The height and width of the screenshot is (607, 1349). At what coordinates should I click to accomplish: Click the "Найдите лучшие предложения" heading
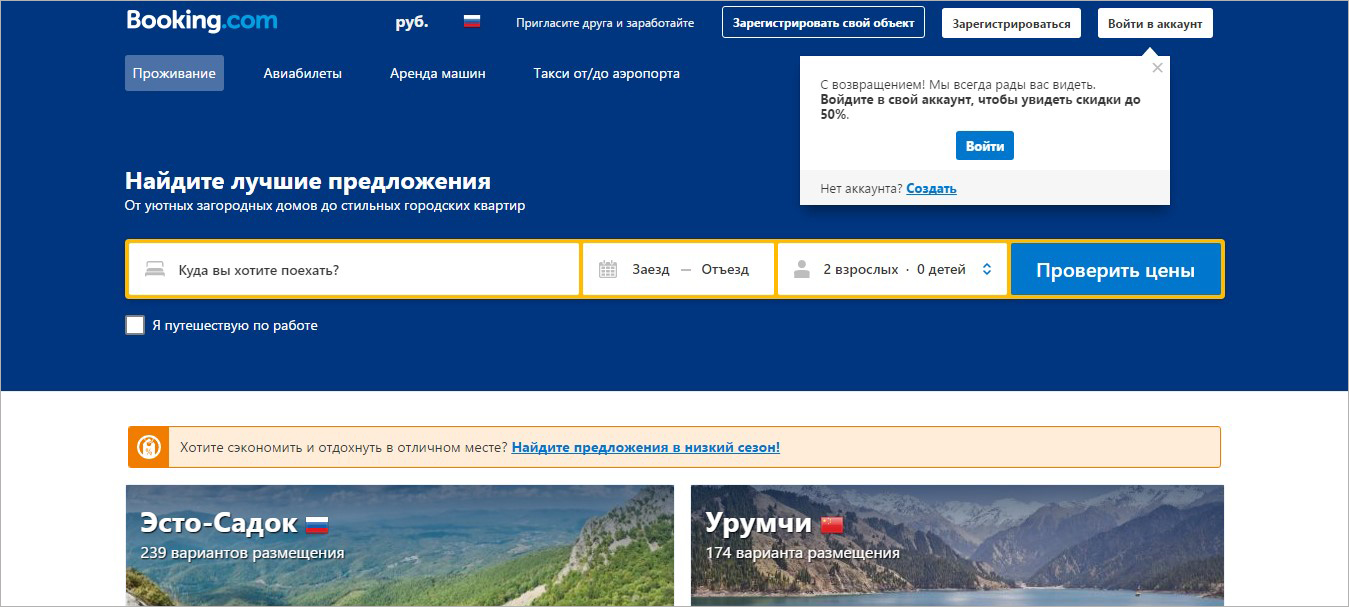pyautogui.click(x=308, y=181)
